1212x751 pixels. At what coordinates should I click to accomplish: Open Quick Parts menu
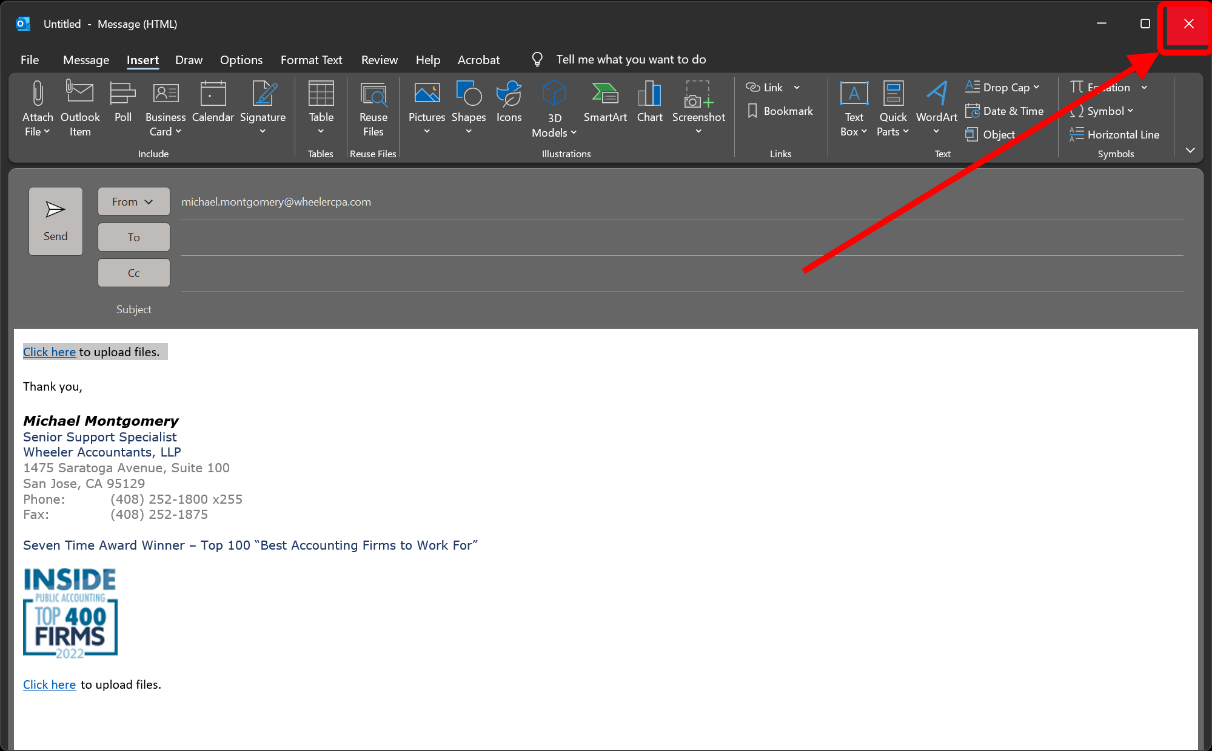click(x=893, y=108)
